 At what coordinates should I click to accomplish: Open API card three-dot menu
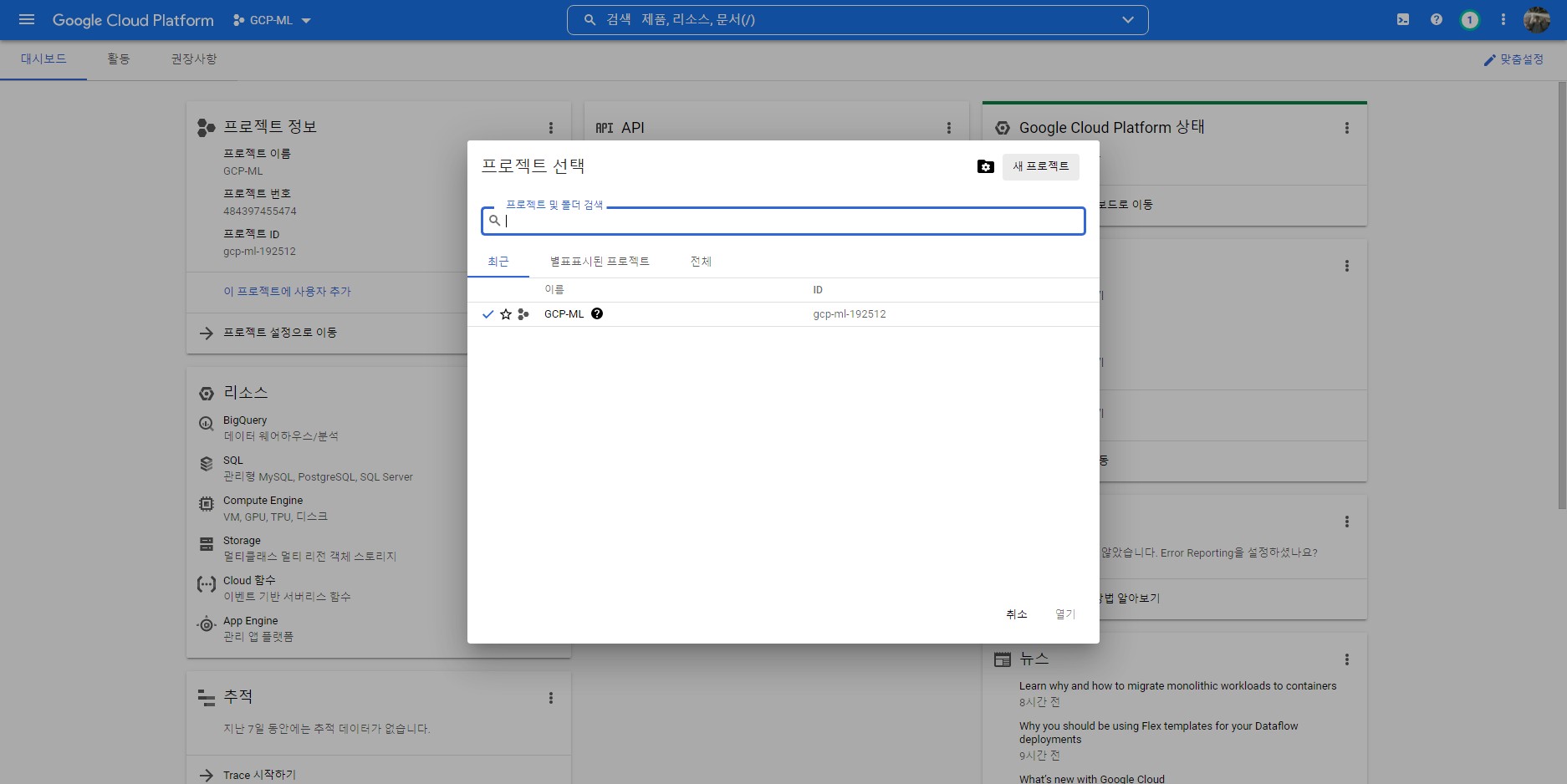coord(949,128)
